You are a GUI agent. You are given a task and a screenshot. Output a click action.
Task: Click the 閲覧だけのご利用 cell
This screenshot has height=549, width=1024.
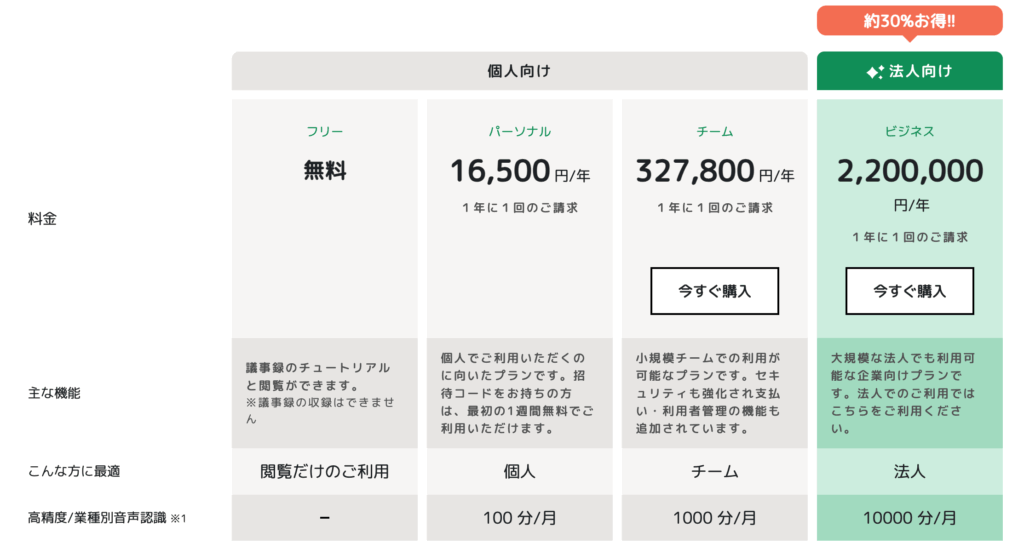coord(325,471)
